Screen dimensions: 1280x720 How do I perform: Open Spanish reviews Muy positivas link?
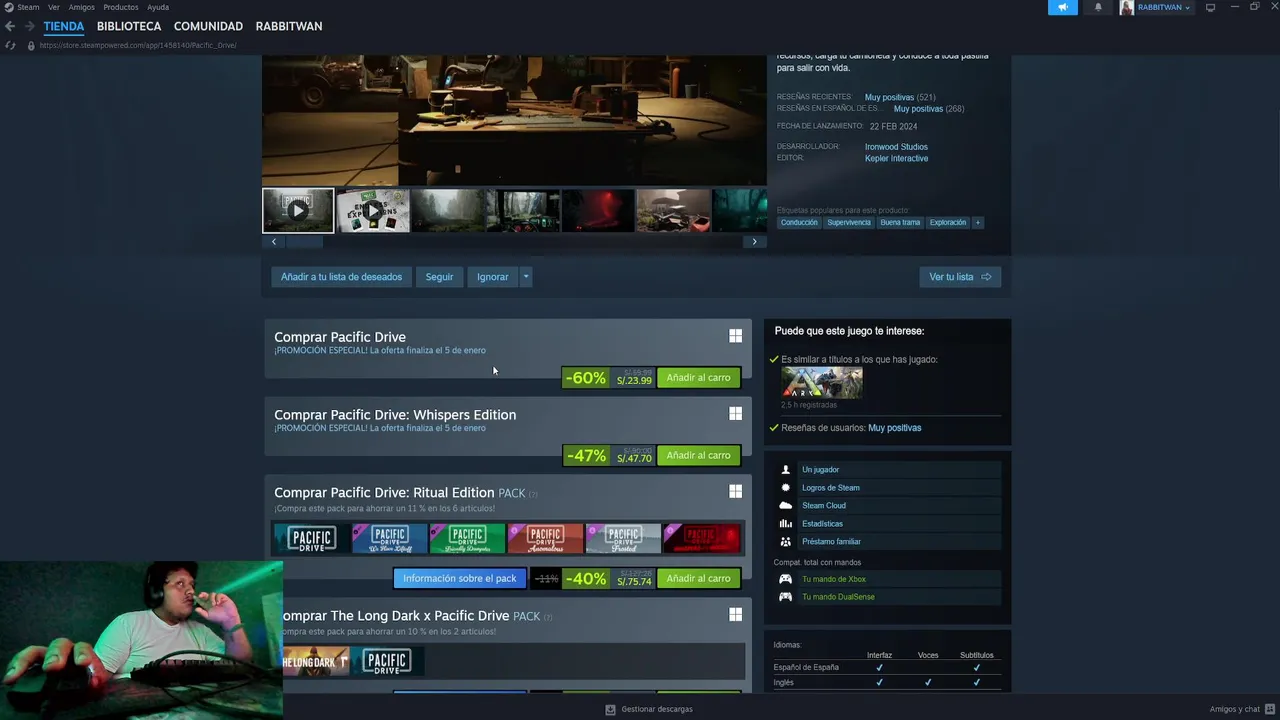918,108
